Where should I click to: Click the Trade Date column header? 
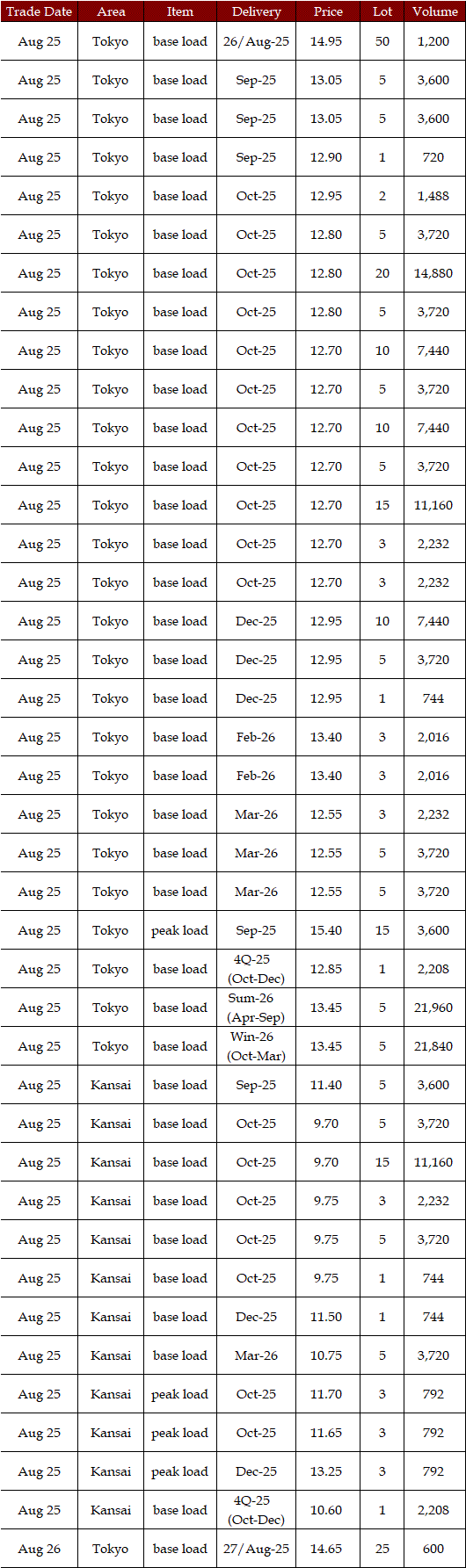point(39,11)
